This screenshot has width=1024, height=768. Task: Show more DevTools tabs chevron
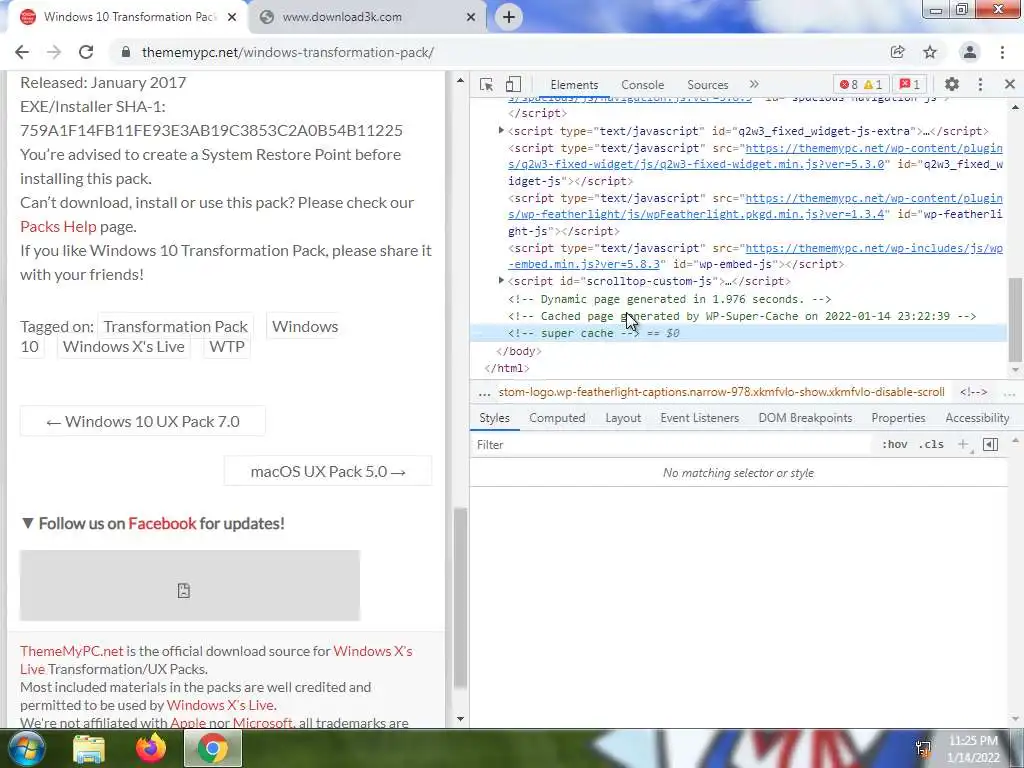(754, 84)
